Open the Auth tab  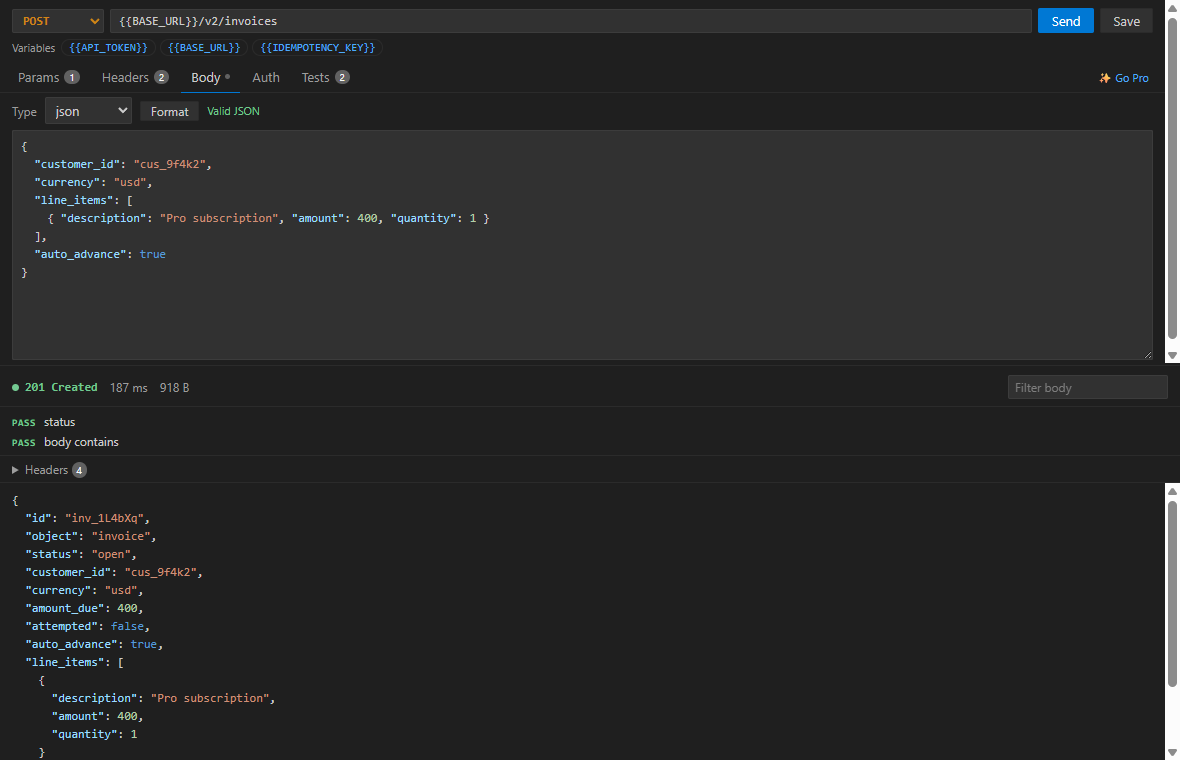pos(266,78)
